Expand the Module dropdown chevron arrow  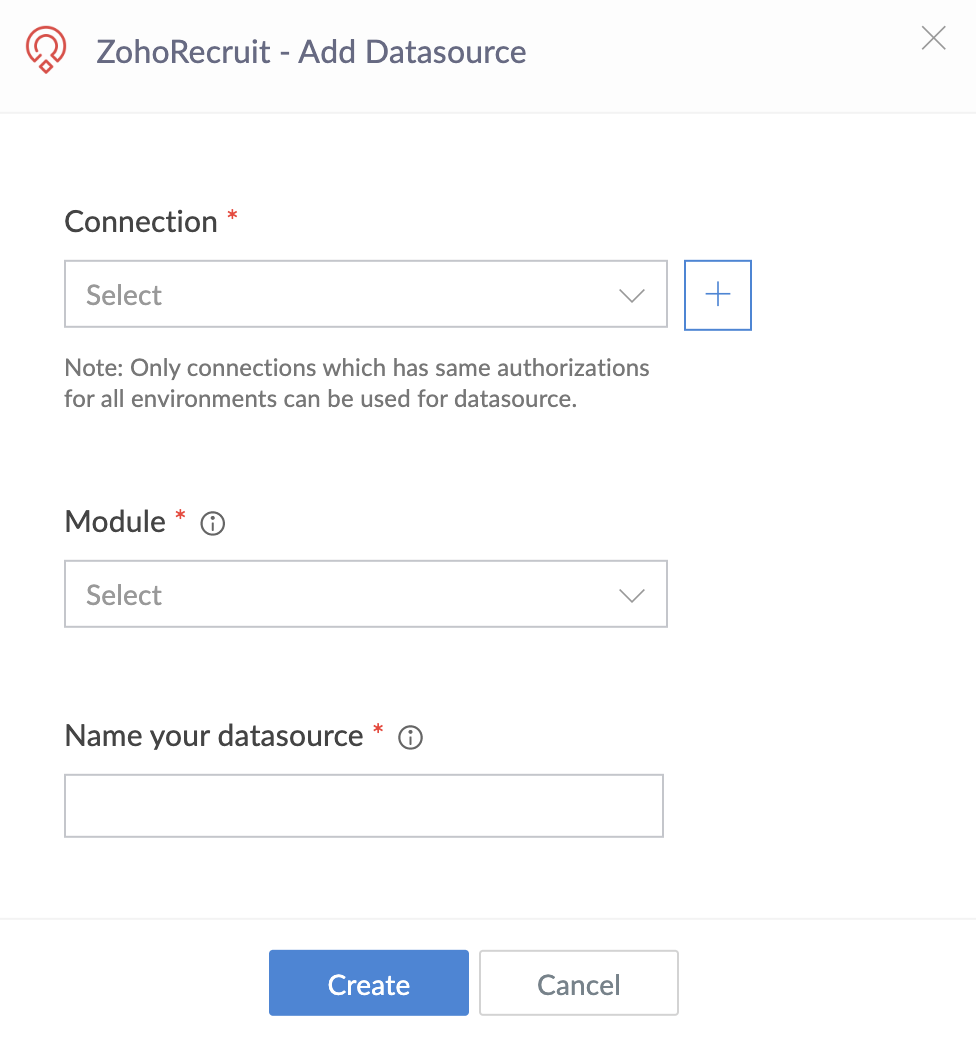coord(631,596)
